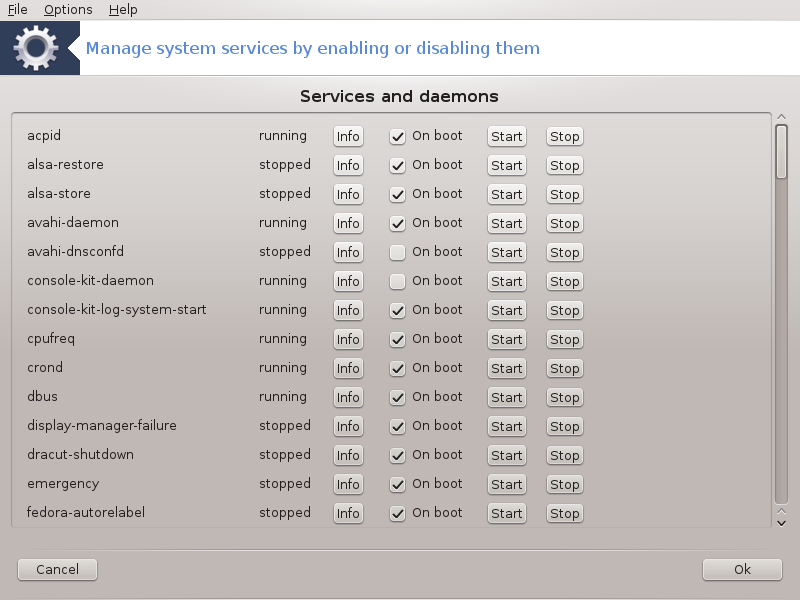Image resolution: width=800 pixels, height=600 pixels.
Task: Confirm with the Ok button
Action: (742, 569)
